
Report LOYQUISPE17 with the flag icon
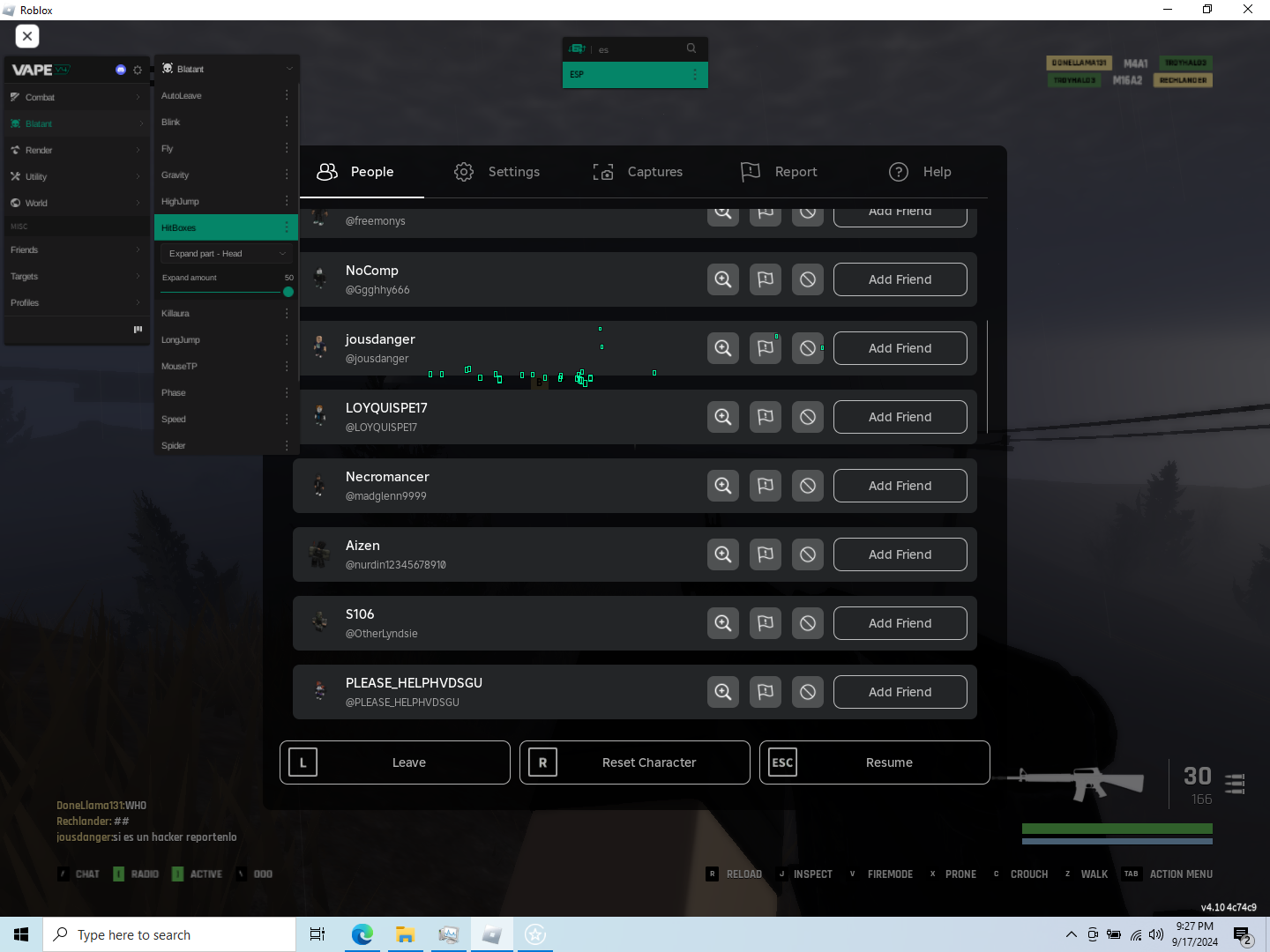(766, 417)
